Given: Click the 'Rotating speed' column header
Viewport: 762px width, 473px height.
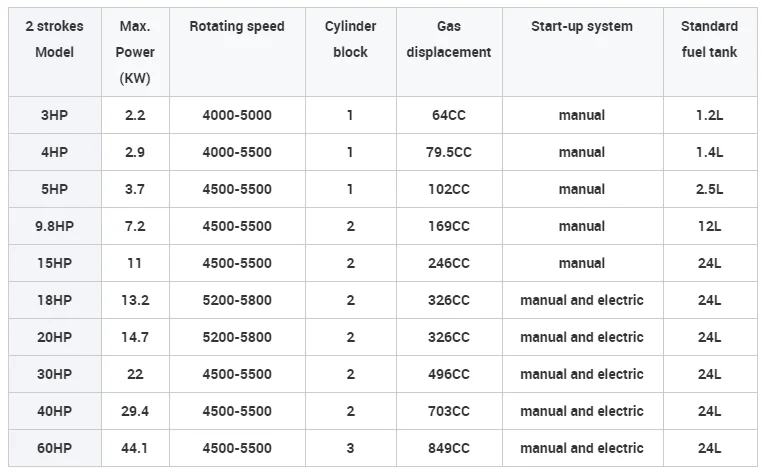Looking at the screenshot, I should (x=236, y=27).
